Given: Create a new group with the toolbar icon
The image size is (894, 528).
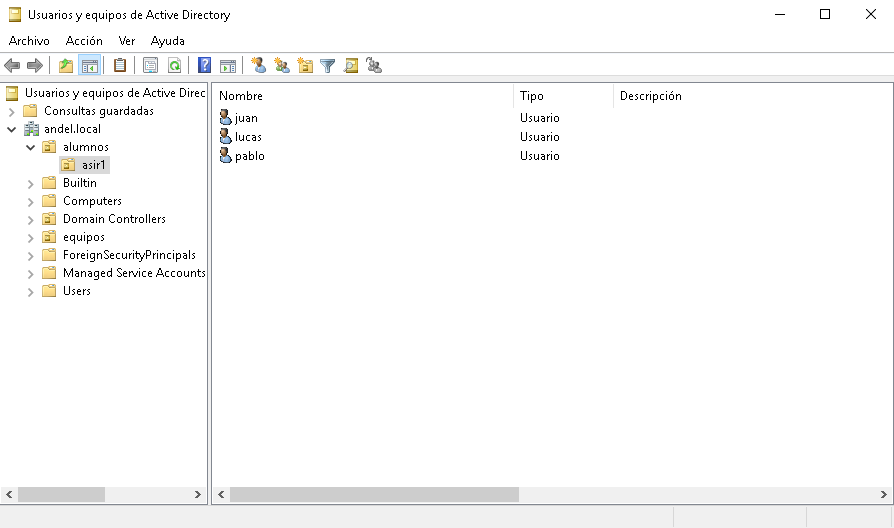Looking at the screenshot, I should tap(282, 66).
